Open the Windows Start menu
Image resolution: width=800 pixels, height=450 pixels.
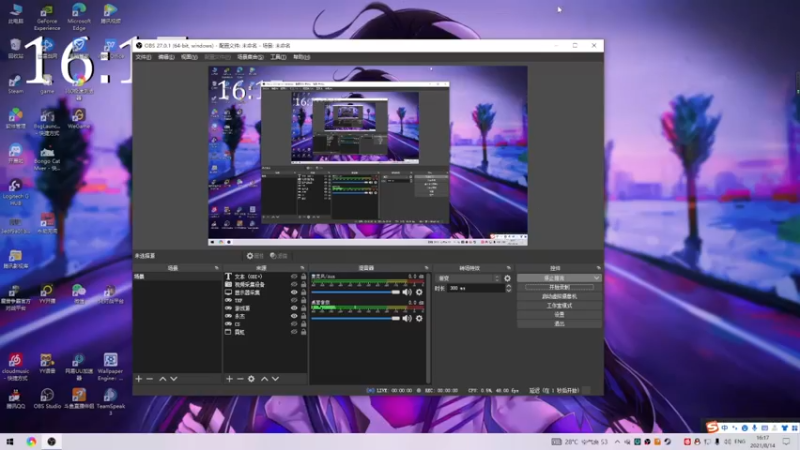10,442
